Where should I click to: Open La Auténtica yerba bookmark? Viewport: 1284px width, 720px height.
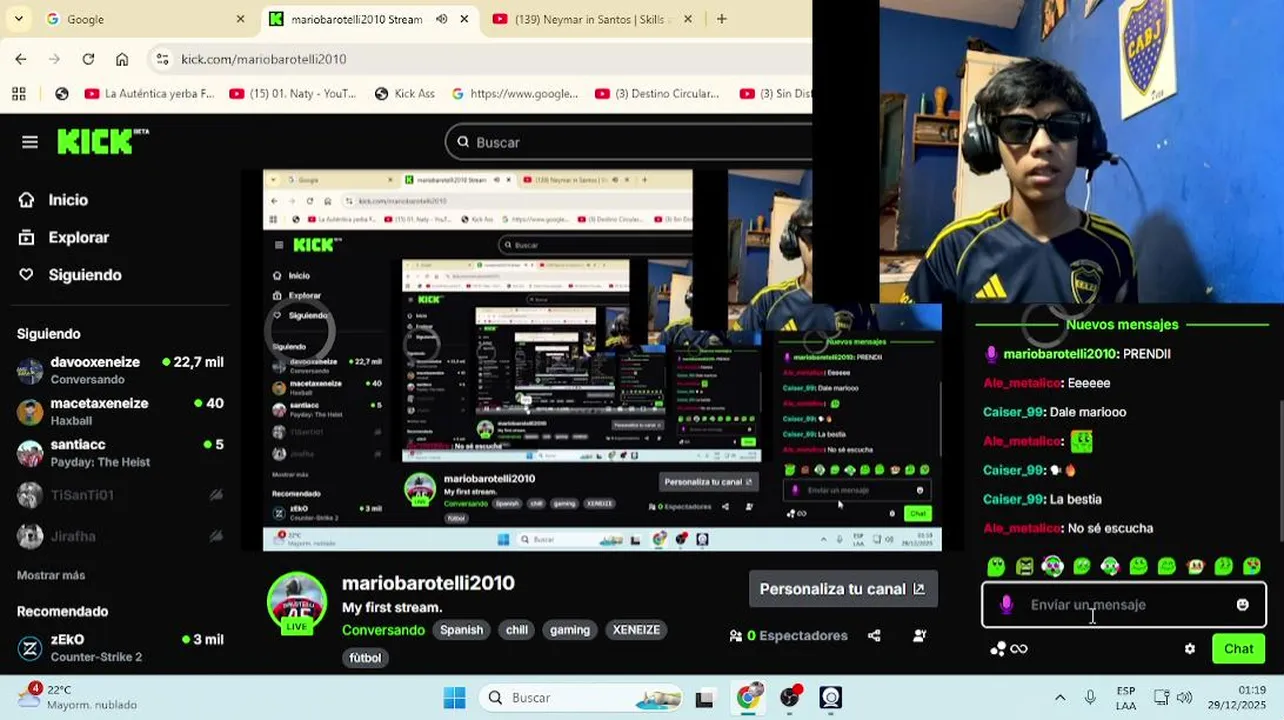click(x=149, y=94)
